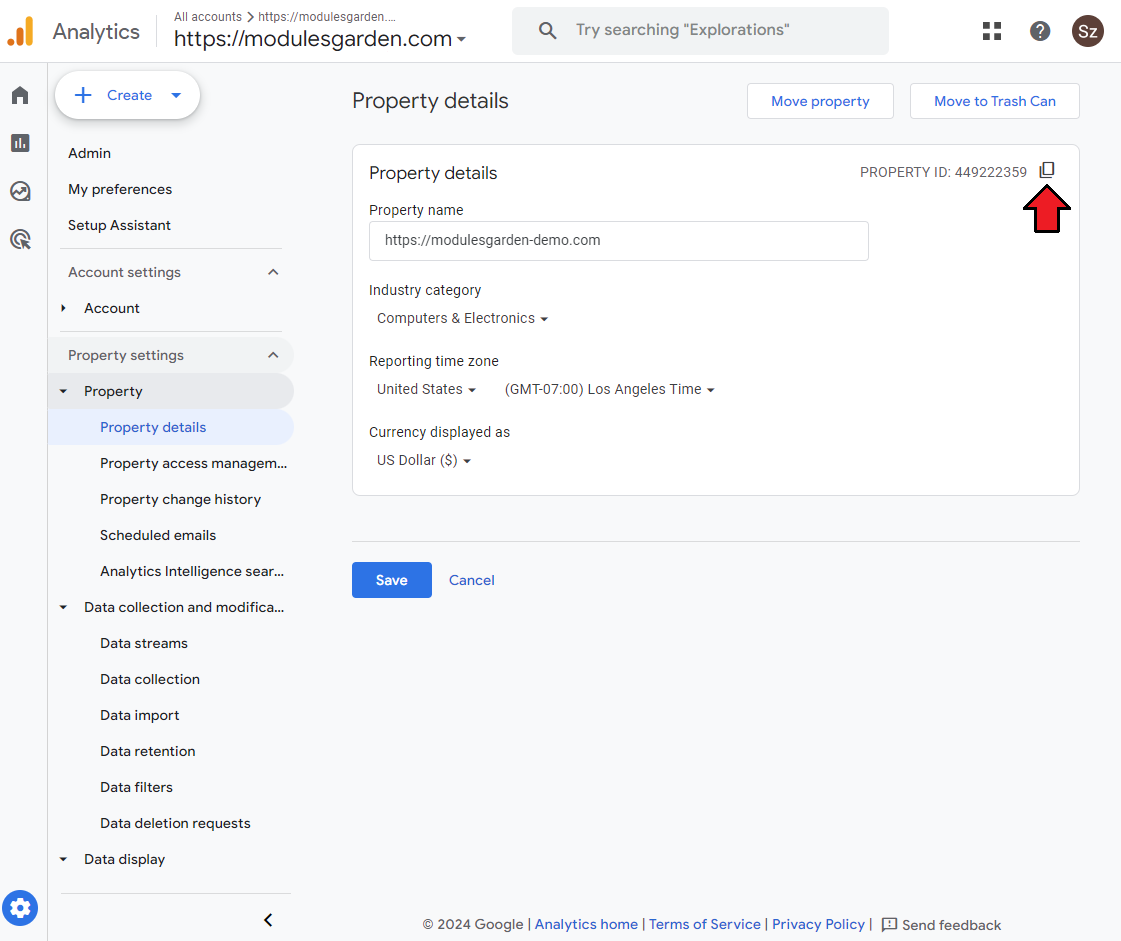This screenshot has width=1121, height=941.
Task: Open the Privacy Policy link
Action: (x=818, y=925)
